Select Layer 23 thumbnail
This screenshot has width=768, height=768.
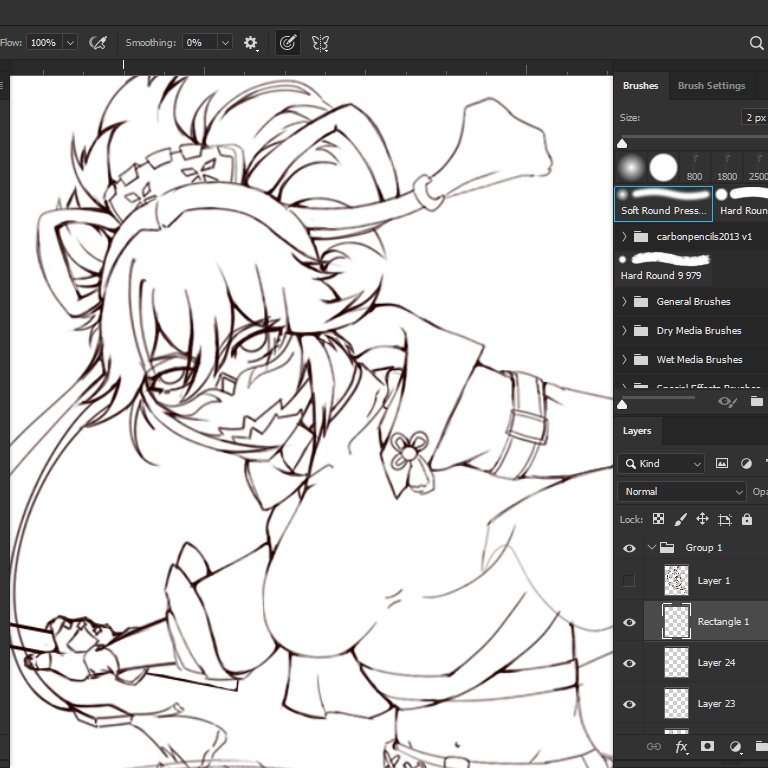pos(676,704)
